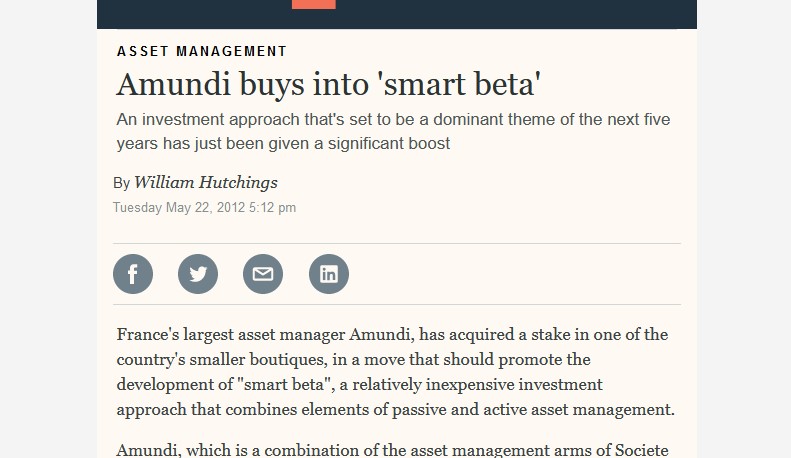
Task: Share the article by email
Action: pos(263,274)
